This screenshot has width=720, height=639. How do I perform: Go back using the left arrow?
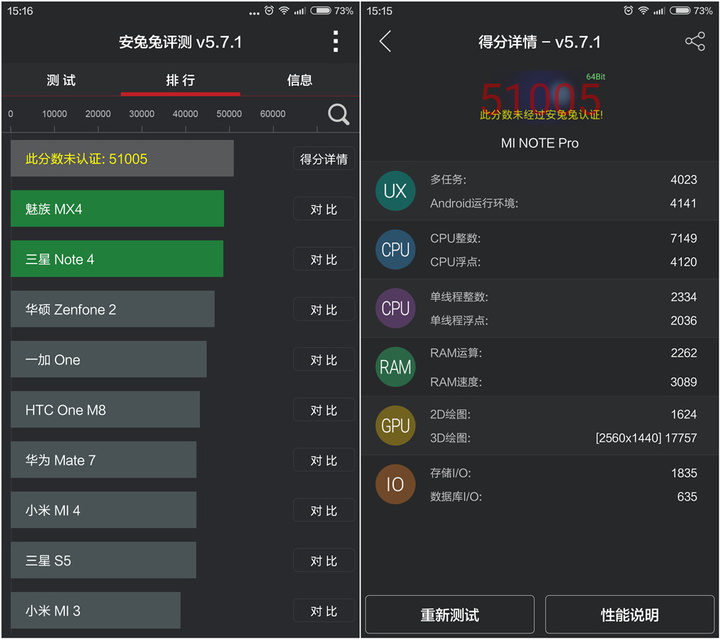tap(386, 42)
